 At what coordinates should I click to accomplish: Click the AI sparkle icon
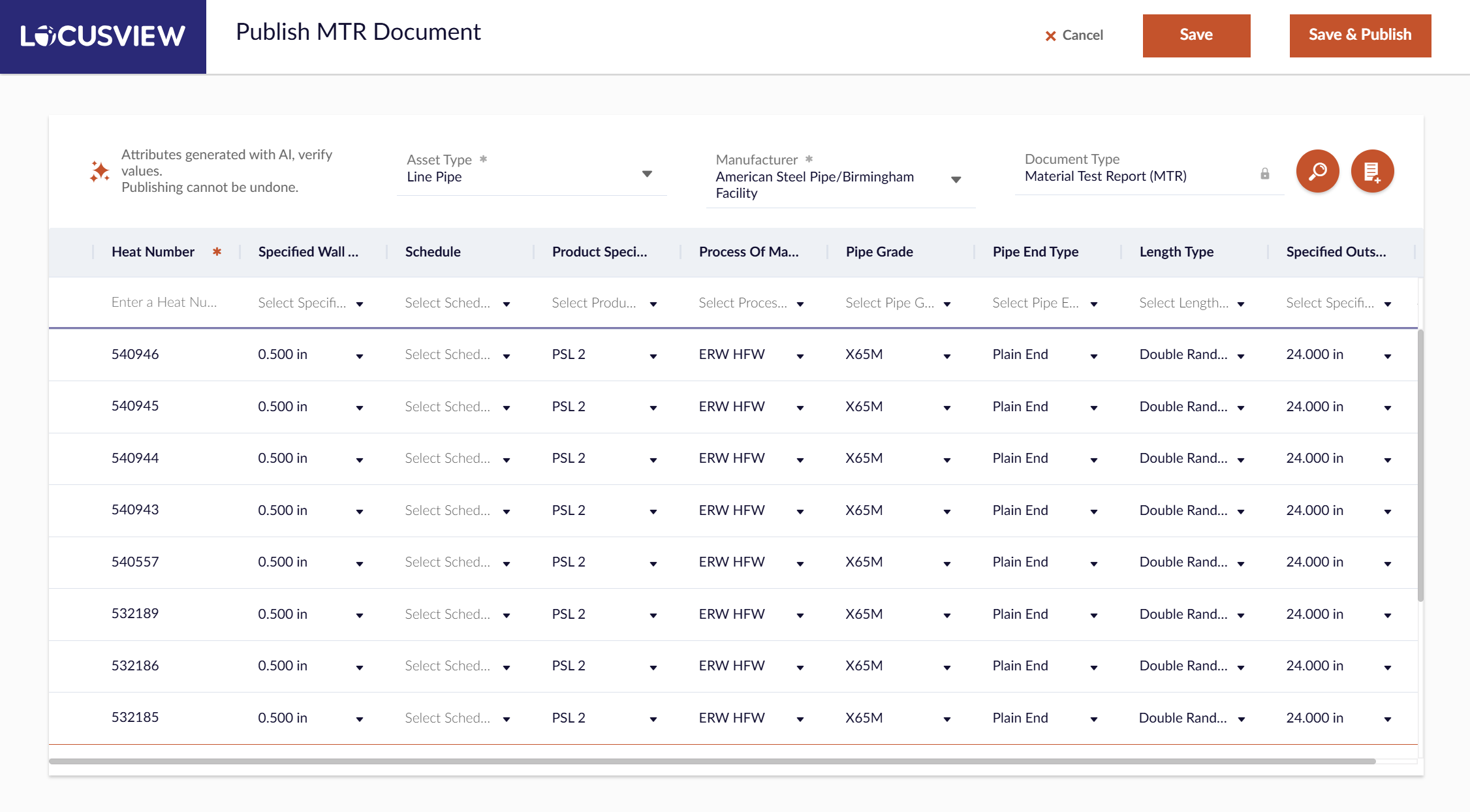[100, 172]
